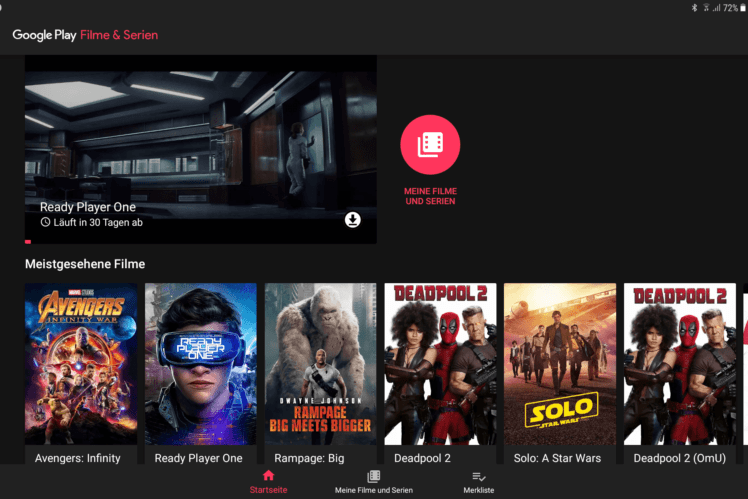748x499 pixels.
Task: Open Rampage: Big Meets Bigger poster
Action: (x=321, y=364)
